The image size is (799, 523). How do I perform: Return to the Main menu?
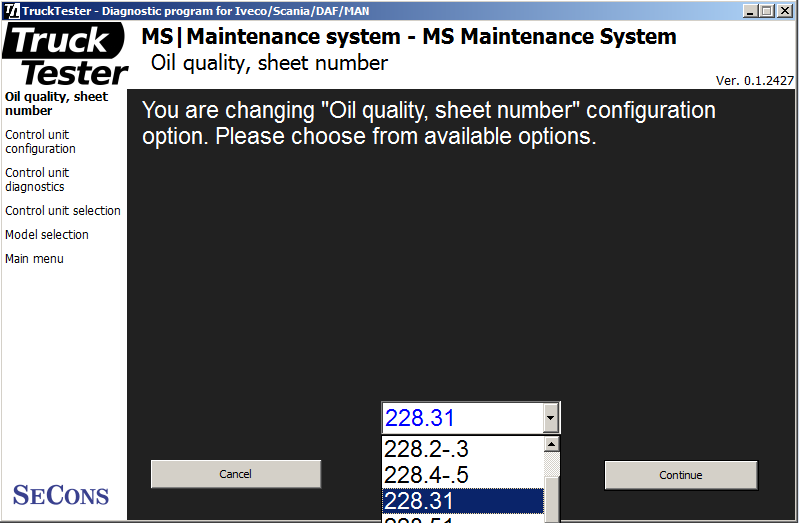[x=34, y=259]
